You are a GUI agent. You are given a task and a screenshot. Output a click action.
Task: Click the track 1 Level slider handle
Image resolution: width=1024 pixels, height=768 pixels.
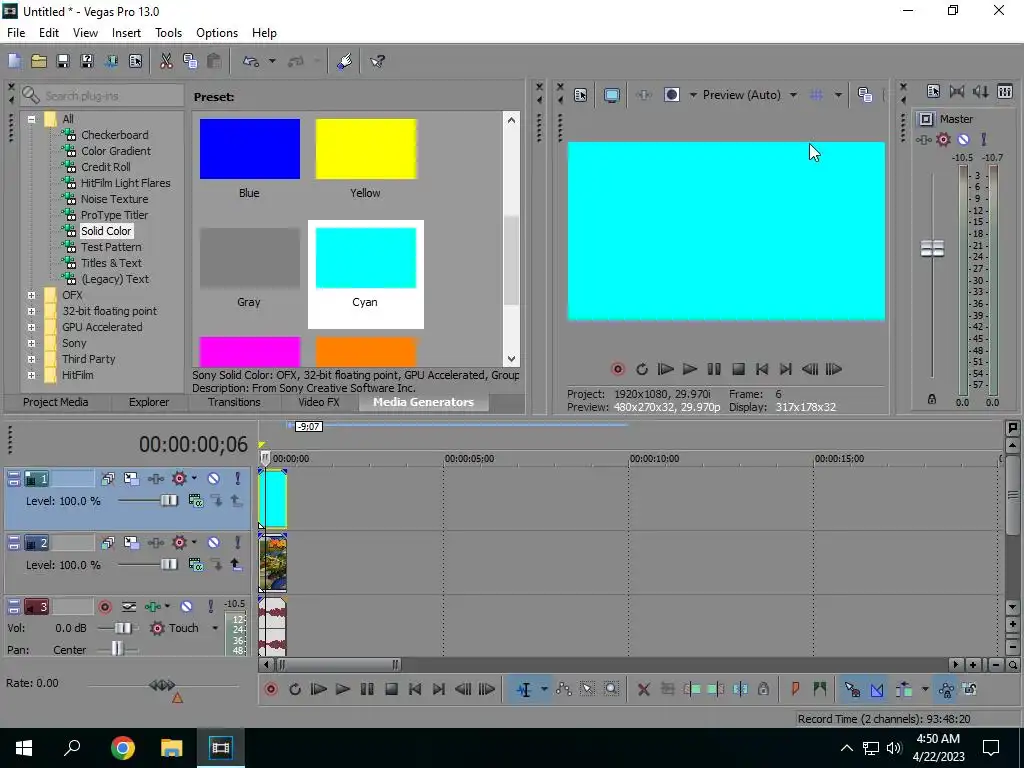169,501
